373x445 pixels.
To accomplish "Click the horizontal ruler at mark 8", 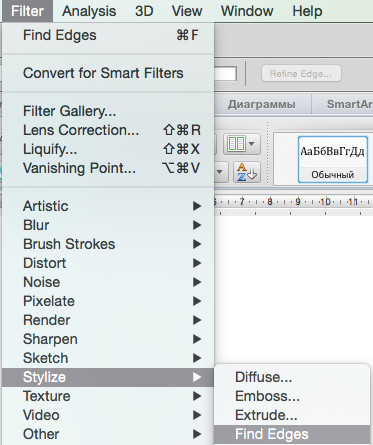I will [x=270, y=202].
